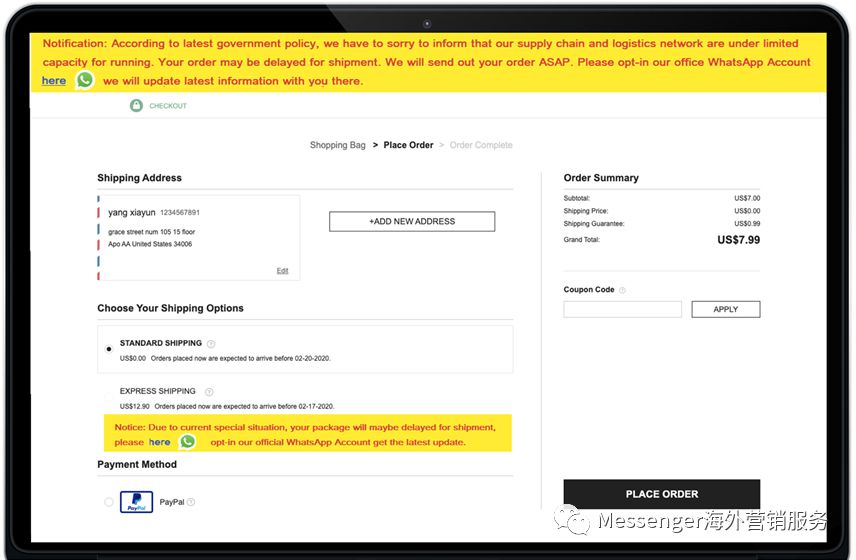Click the WhatsApp icon in top notification banner

[x=85, y=80]
